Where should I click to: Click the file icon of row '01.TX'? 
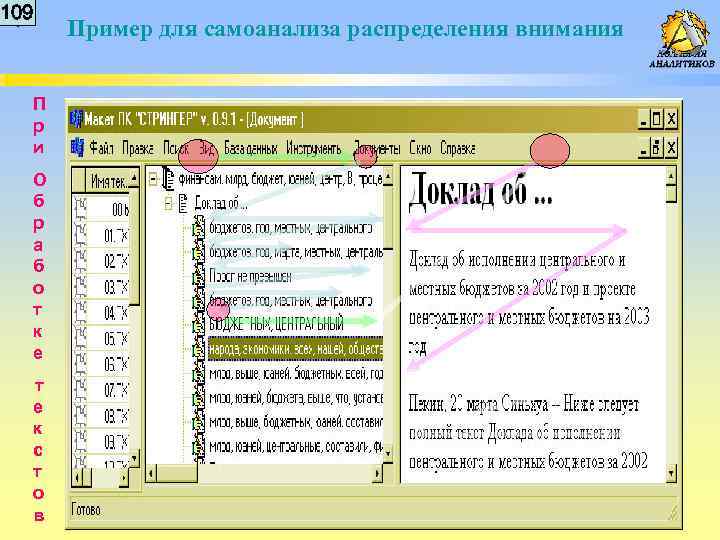pos(80,235)
